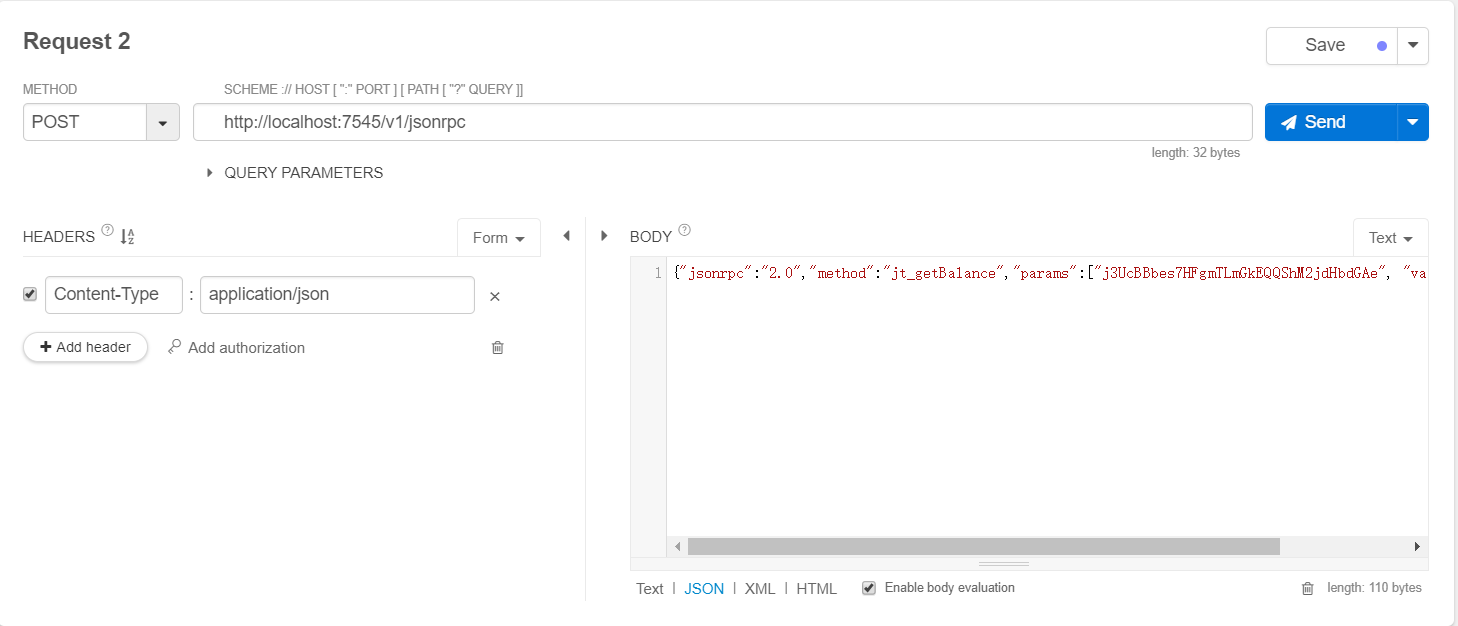
Task: Click the "length: 32 bytes" URL length text
Action: click(x=1195, y=153)
